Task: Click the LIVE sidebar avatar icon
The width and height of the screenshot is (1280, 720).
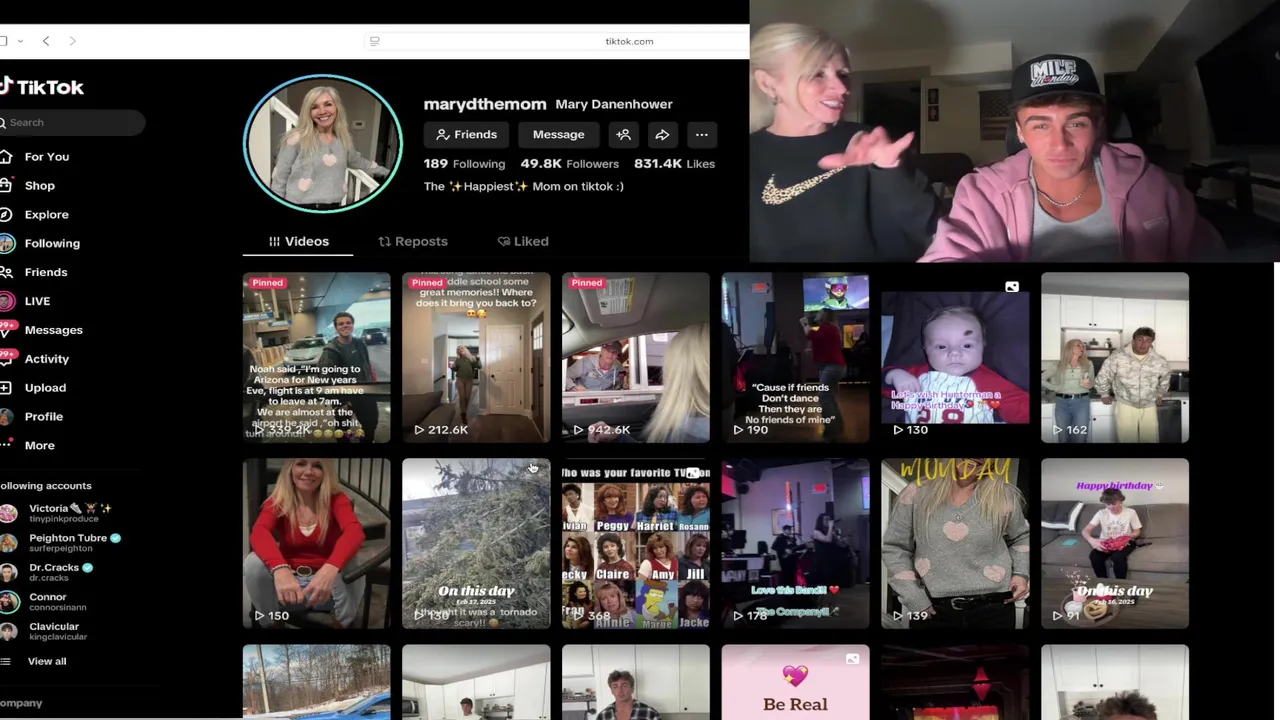Action: pos(6,301)
